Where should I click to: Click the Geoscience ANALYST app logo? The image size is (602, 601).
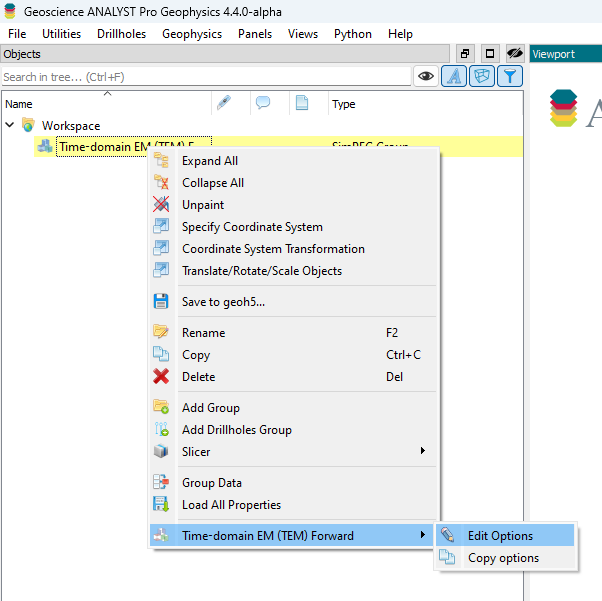pos(10,11)
